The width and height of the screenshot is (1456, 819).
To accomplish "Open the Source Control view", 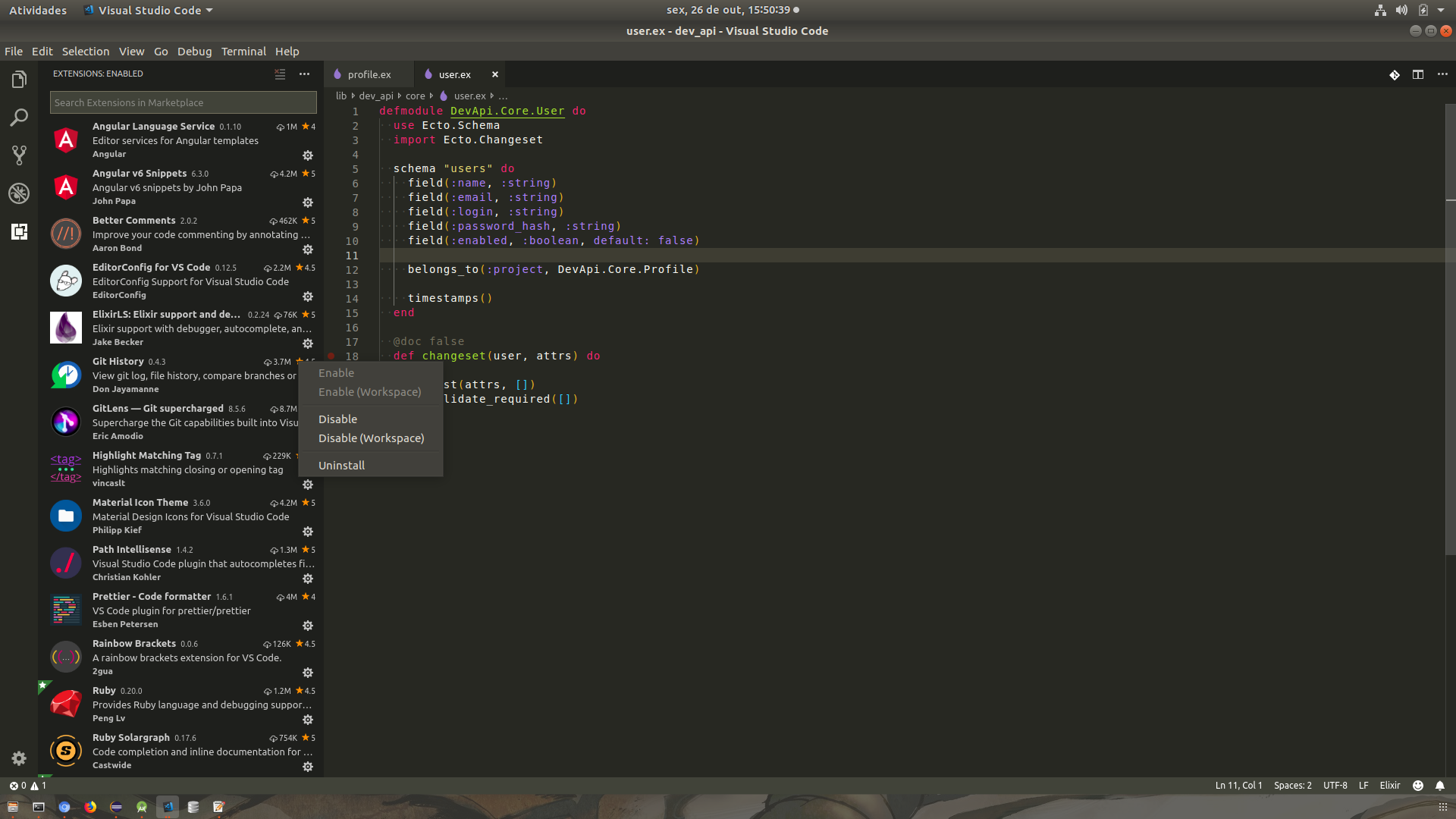I will point(19,155).
